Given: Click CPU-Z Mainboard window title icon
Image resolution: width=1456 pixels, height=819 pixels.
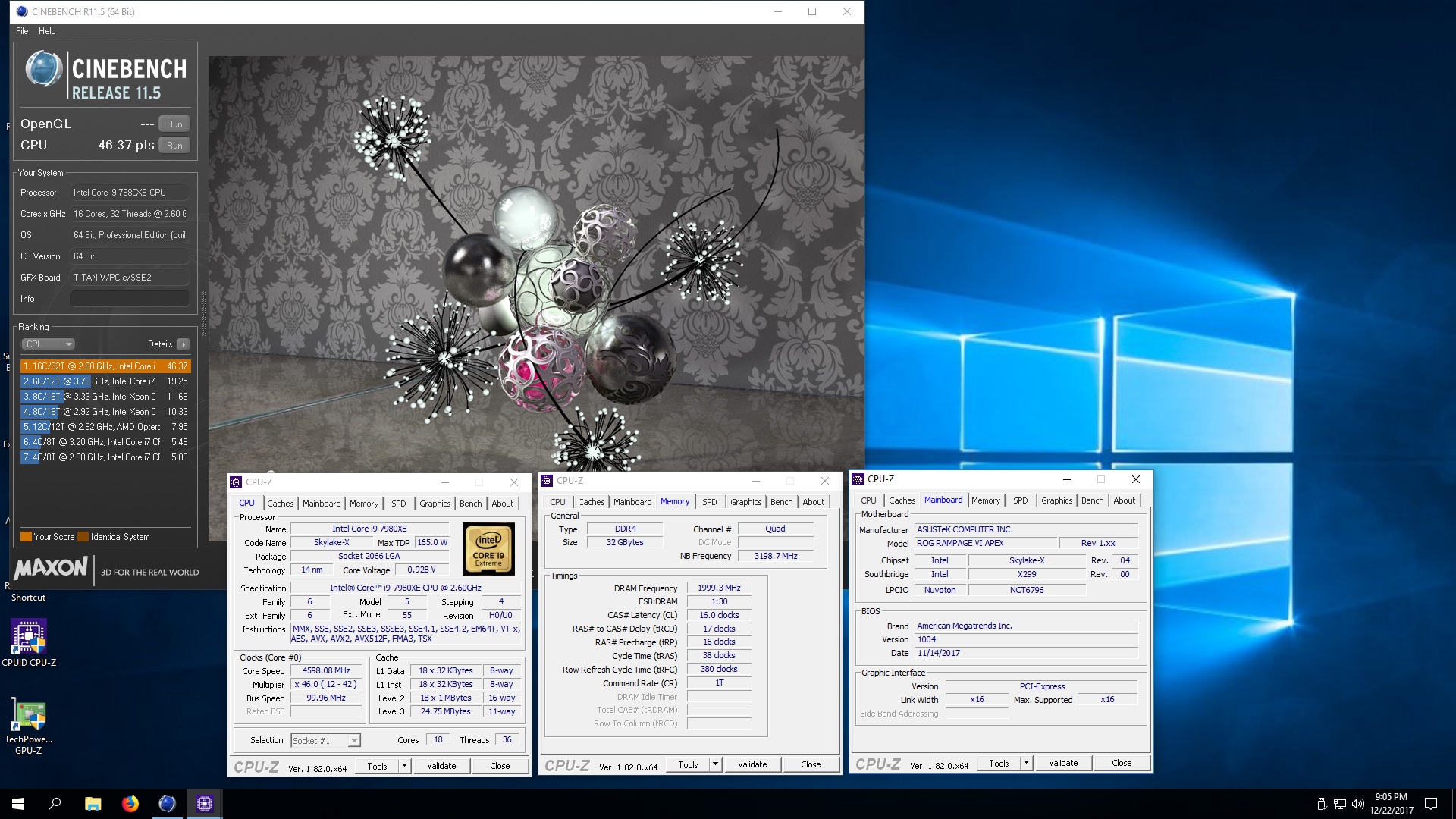Looking at the screenshot, I should click(x=858, y=479).
